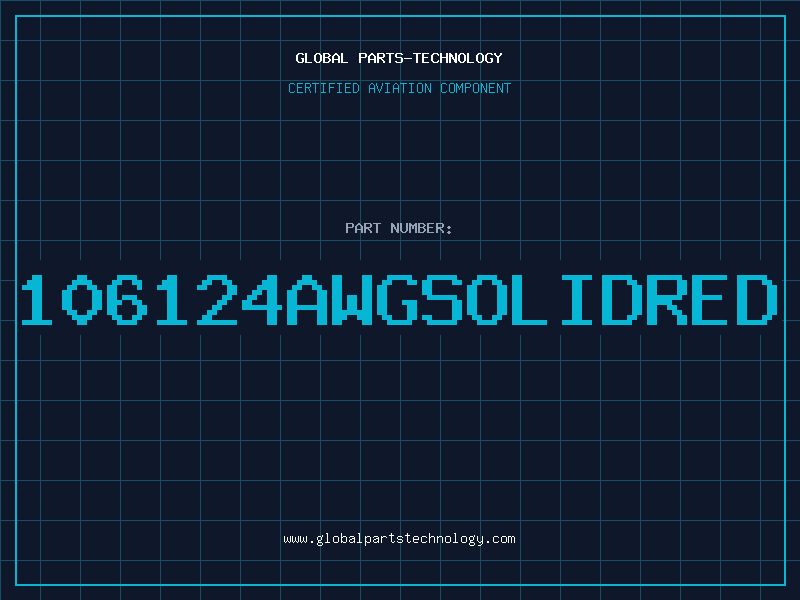800x600 pixels.
Task: Click the GLOBAL PARTS-TECHNOLOGY heading
Action: pyautogui.click(x=399, y=58)
